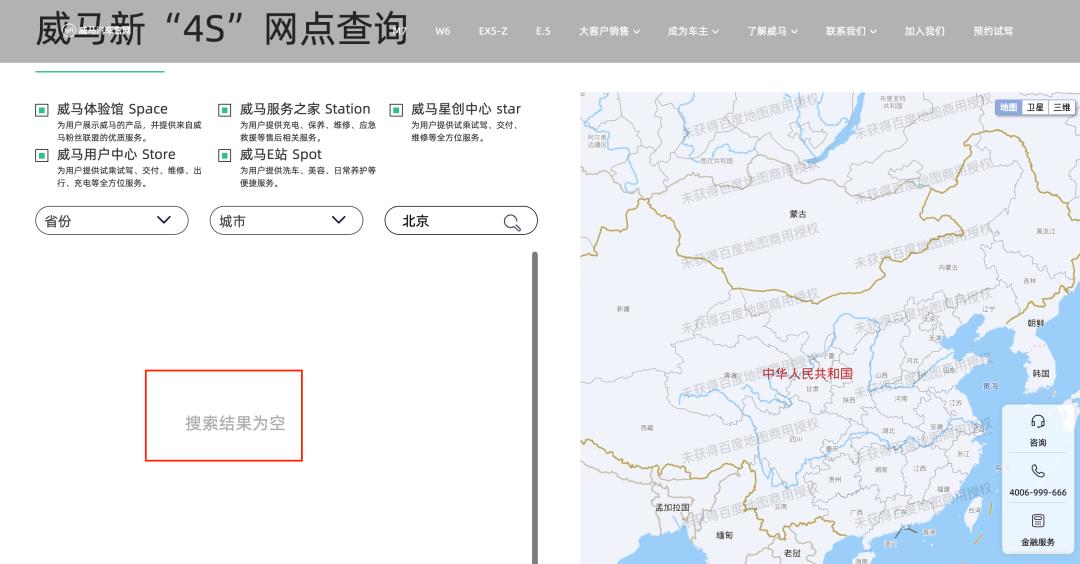Click the 预约试驾 test-drive link
Screen dimensions: 1080x564
(x=993, y=31)
